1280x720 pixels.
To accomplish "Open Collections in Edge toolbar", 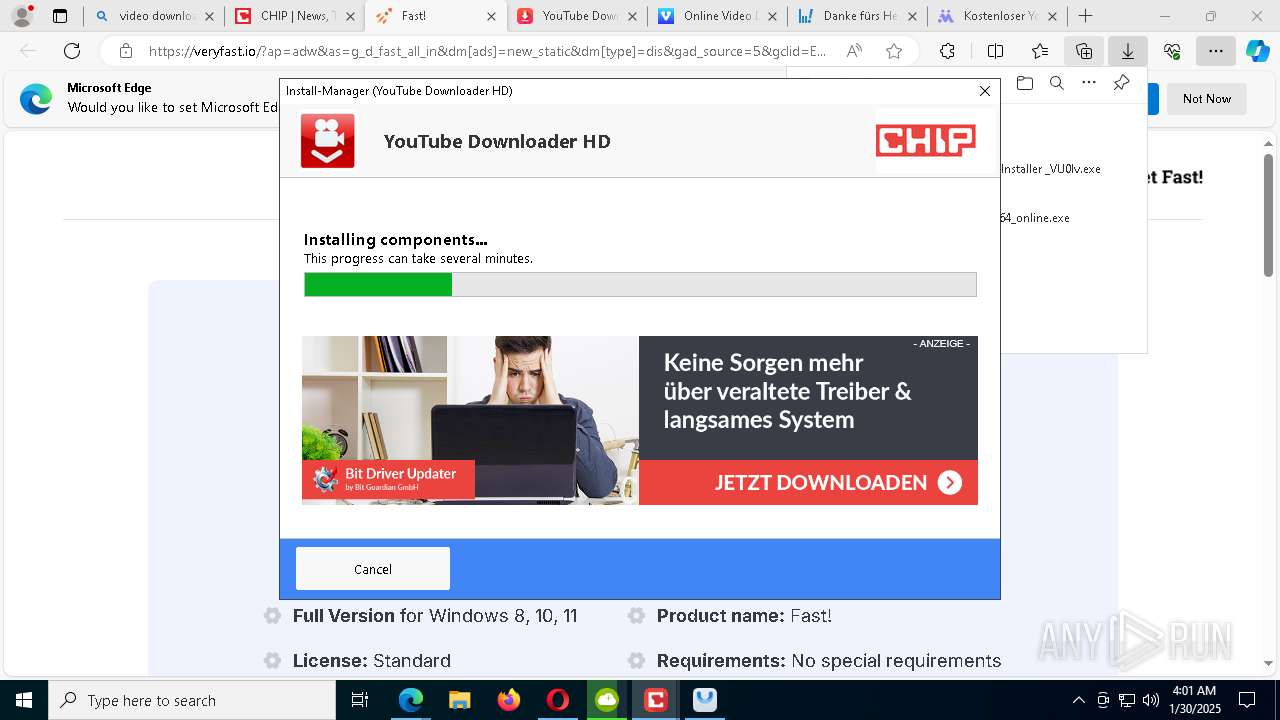I will (x=1084, y=51).
